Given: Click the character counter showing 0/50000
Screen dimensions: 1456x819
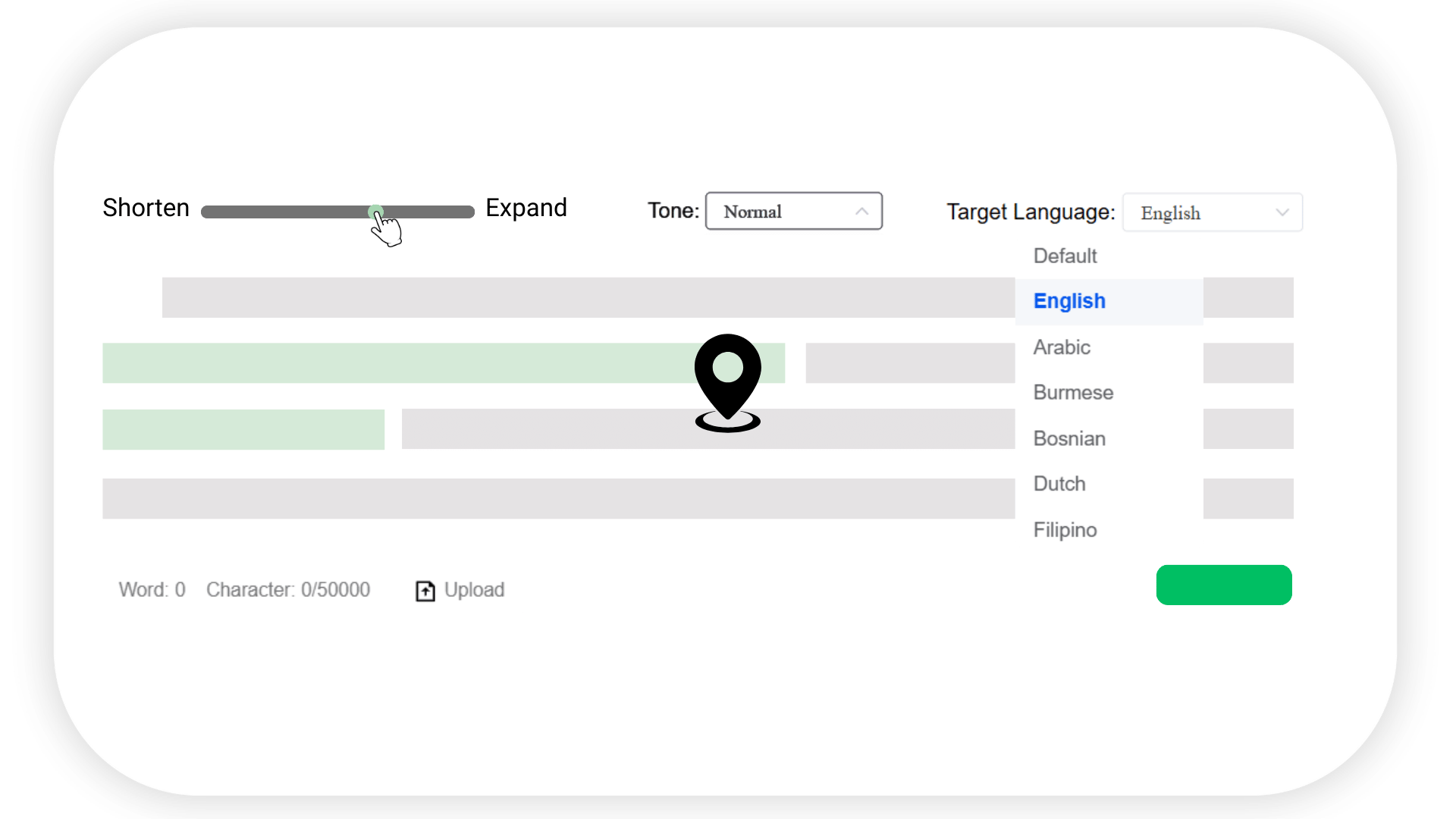Looking at the screenshot, I should coord(288,590).
